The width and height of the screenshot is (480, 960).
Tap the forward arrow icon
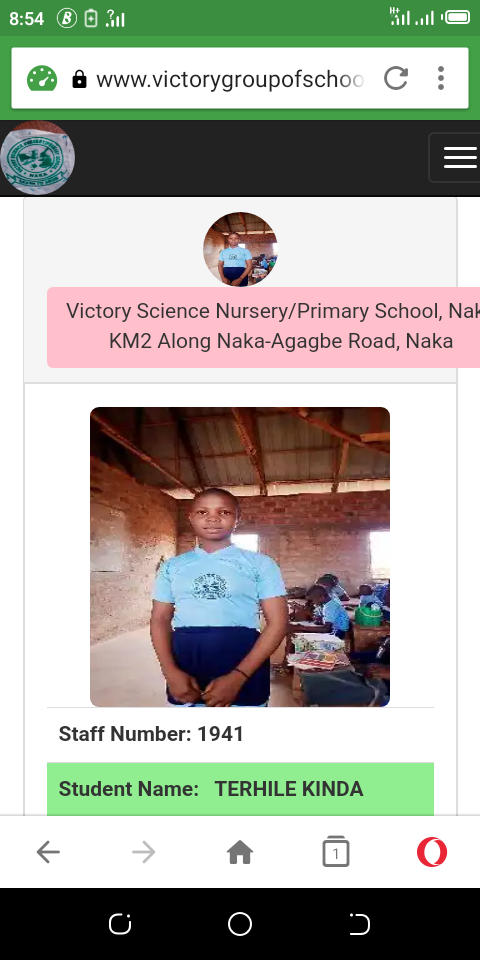point(144,852)
